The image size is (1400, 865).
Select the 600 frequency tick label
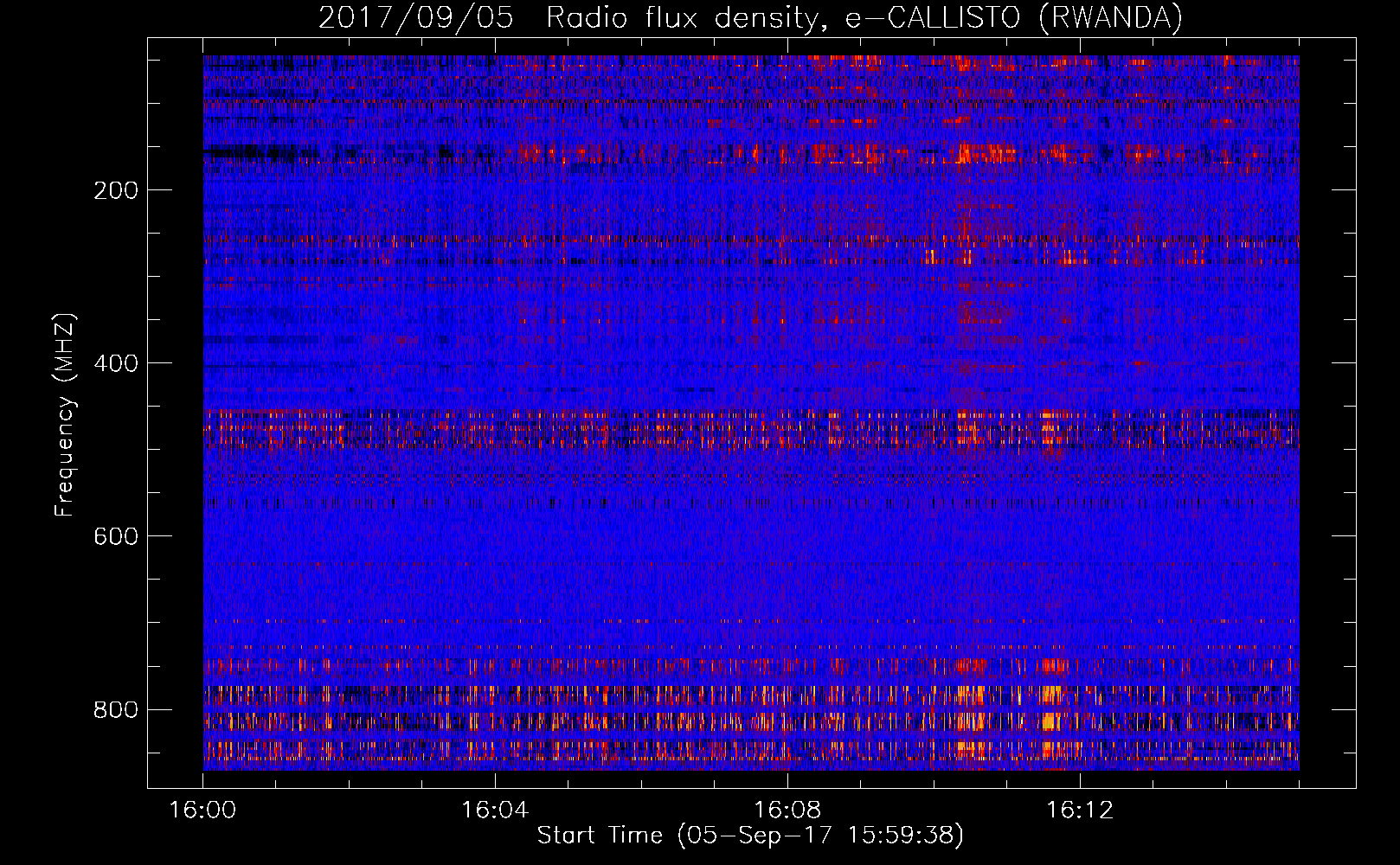(x=116, y=536)
